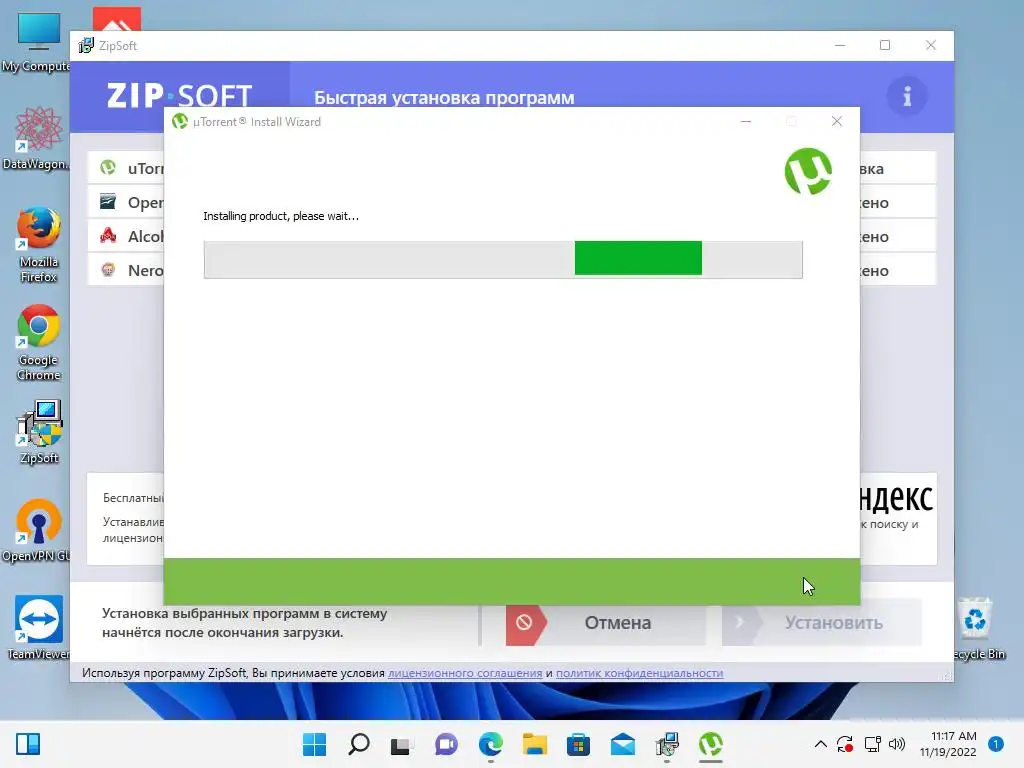The width and height of the screenshot is (1024, 768).
Task: Open Task View in taskbar
Action: click(x=402, y=744)
